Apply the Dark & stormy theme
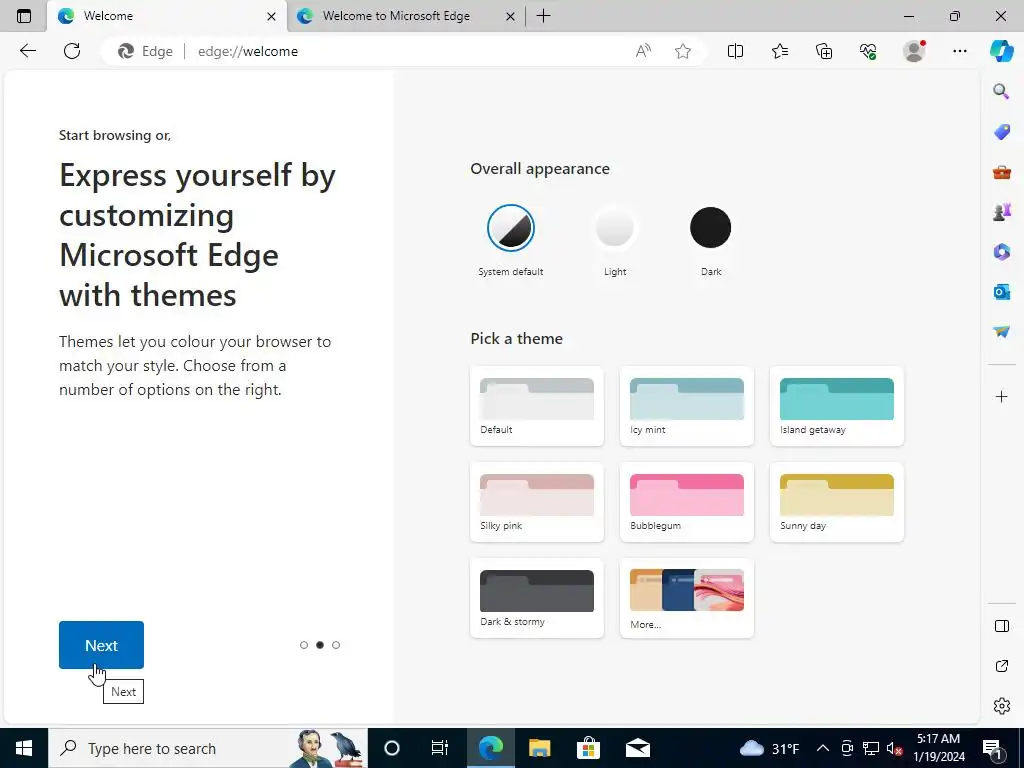1024x768 pixels. [x=537, y=598]
